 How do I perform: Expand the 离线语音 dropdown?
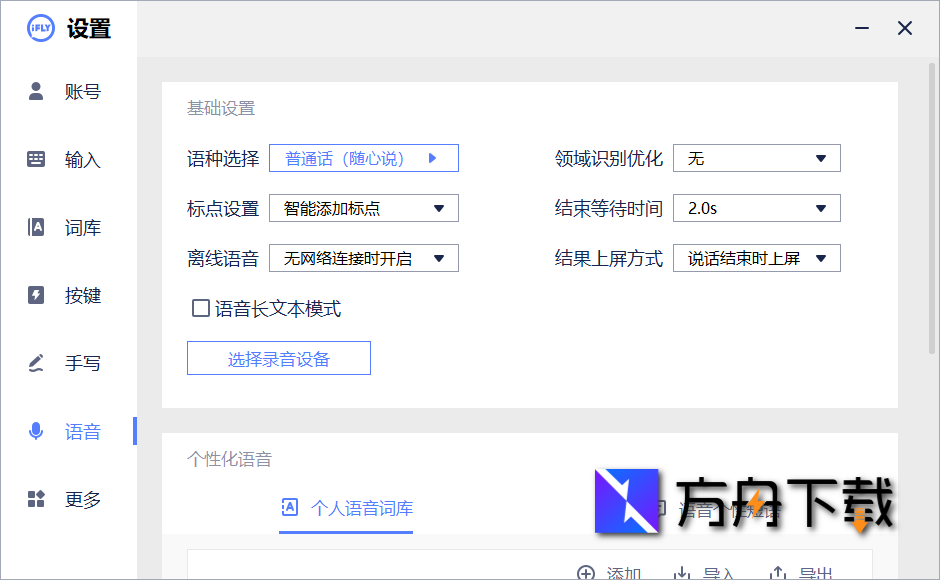tap(364, 258)
